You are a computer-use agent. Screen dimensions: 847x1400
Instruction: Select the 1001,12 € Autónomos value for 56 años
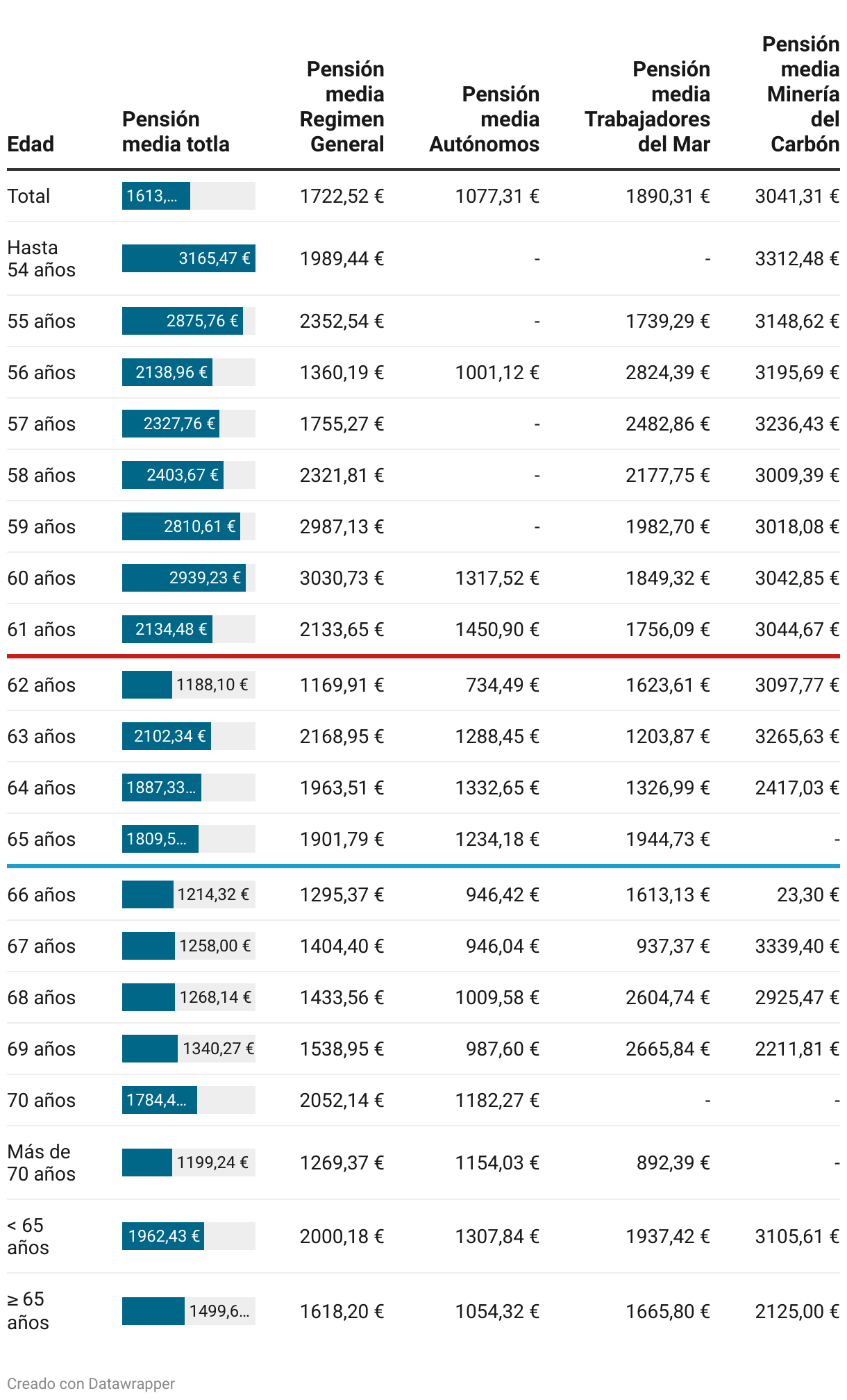click(x=497, y=372)
